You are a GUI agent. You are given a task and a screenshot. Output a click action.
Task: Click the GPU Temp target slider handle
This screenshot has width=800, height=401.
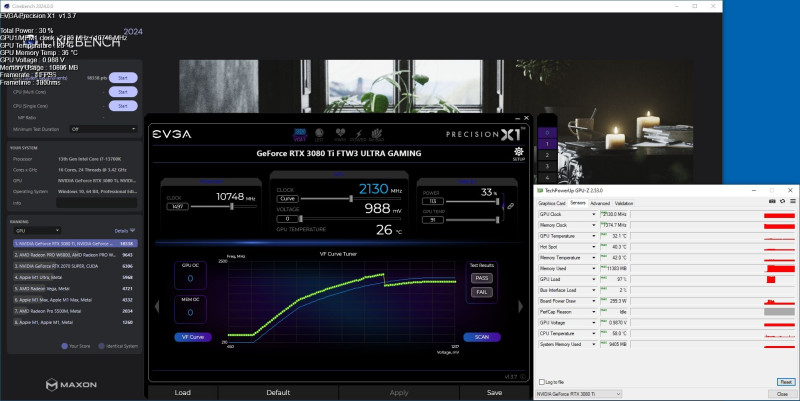coord(497,220)
